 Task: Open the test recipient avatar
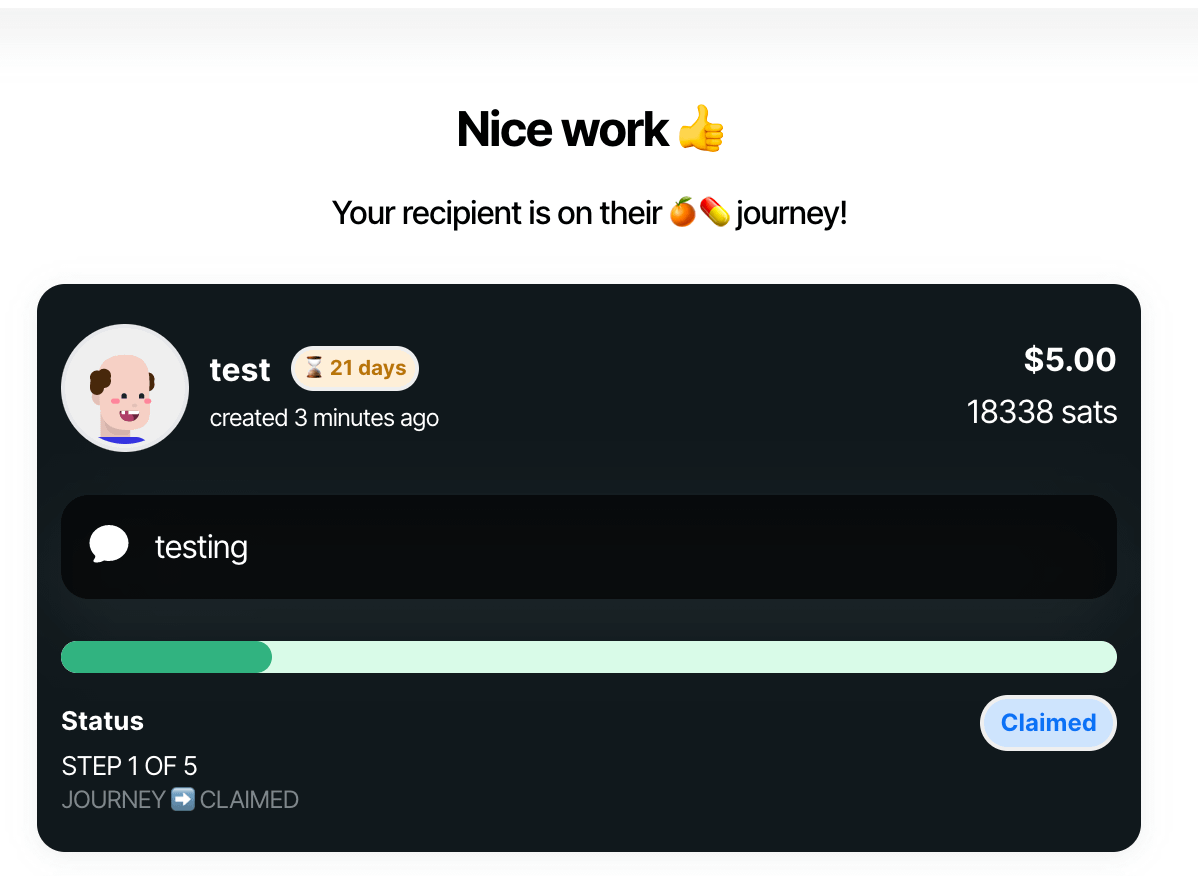125,388
